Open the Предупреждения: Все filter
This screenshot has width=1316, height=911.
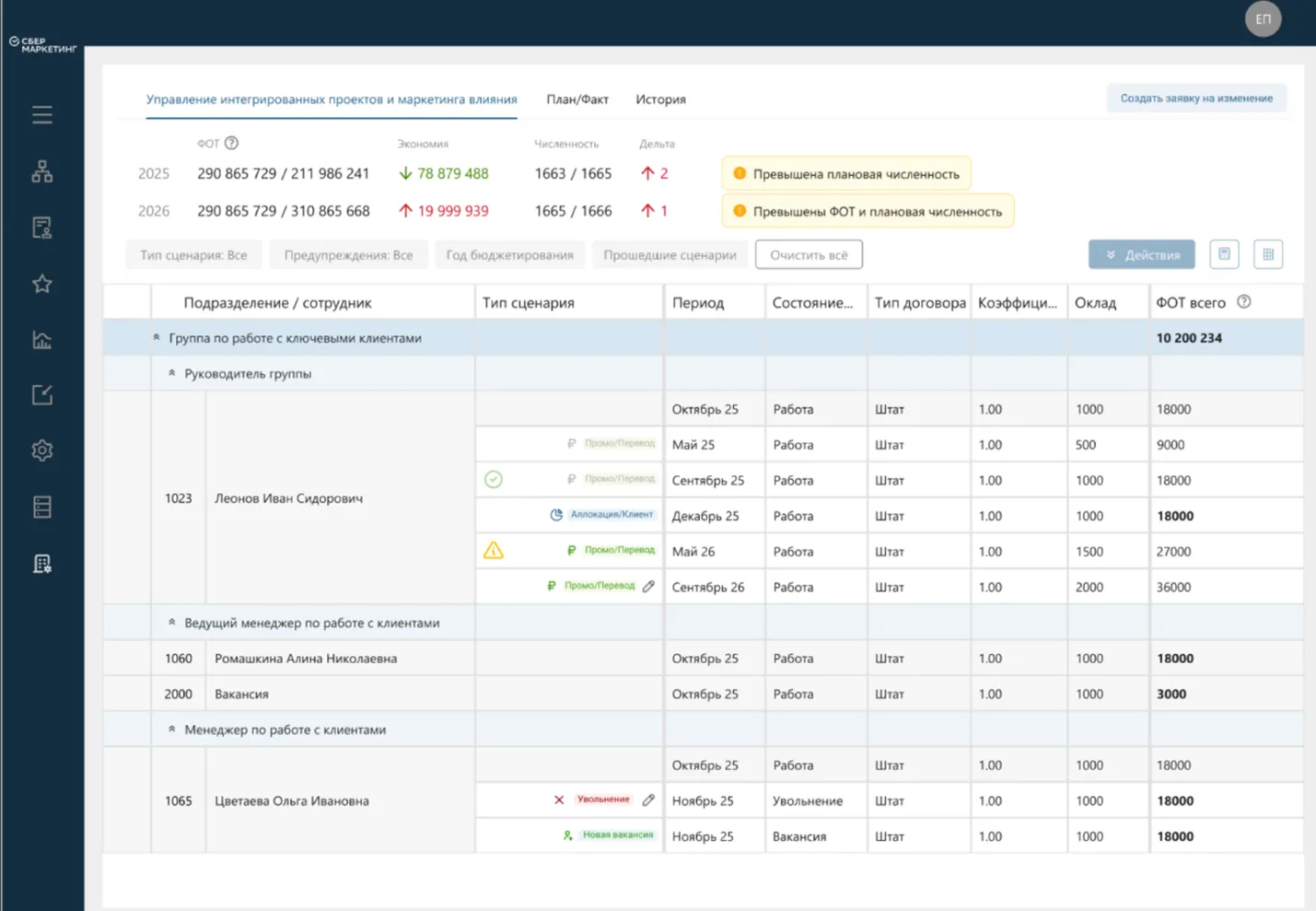coord(348,255)
